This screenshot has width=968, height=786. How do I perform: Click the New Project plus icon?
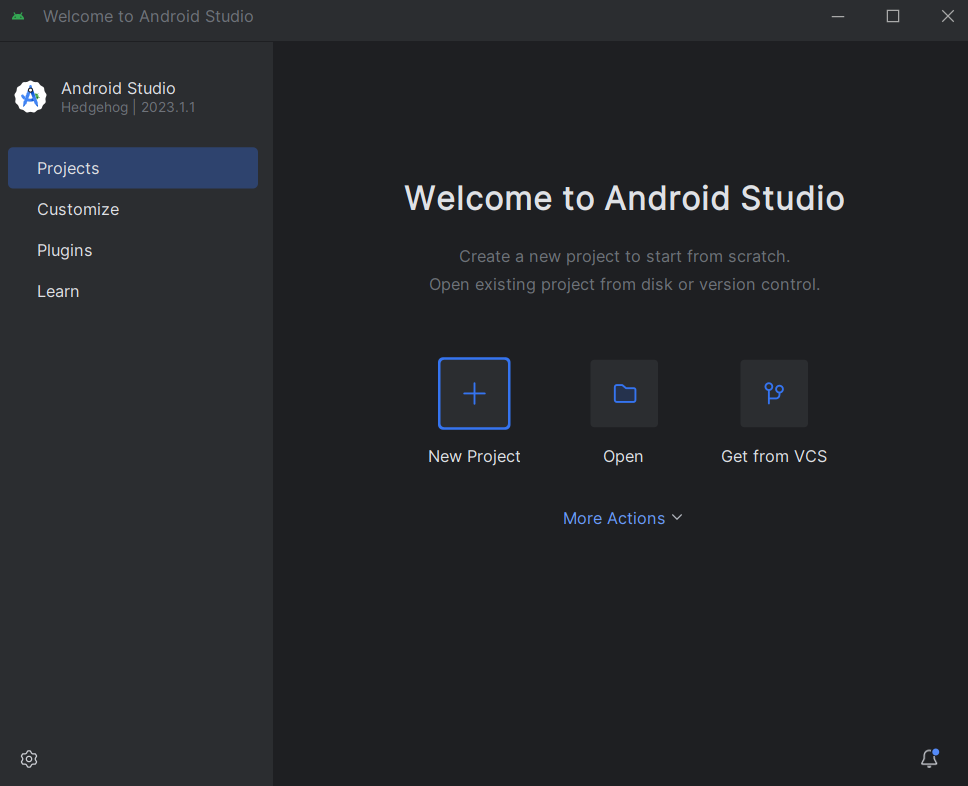pos(474,393)
